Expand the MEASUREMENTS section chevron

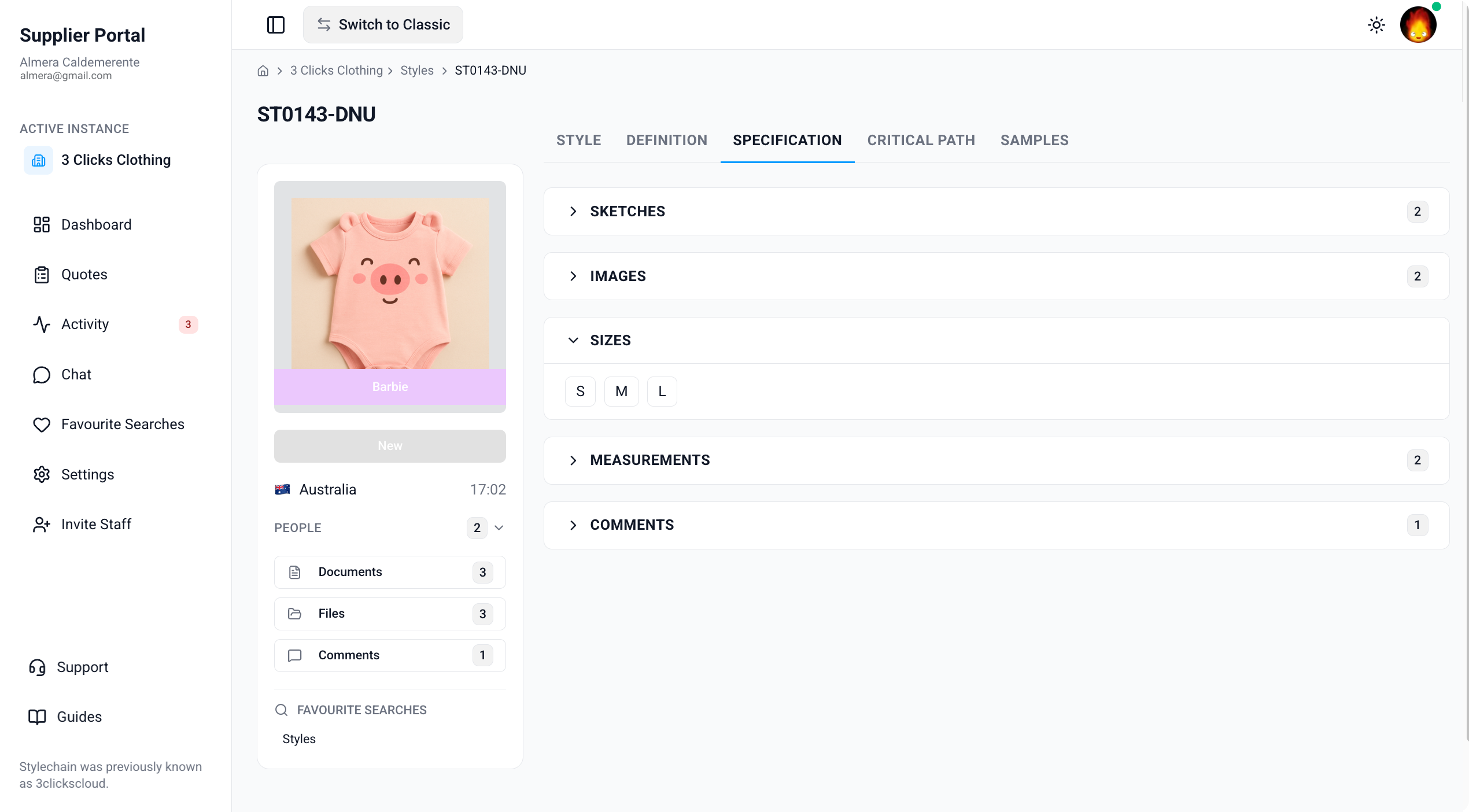(x=573, y=460)
